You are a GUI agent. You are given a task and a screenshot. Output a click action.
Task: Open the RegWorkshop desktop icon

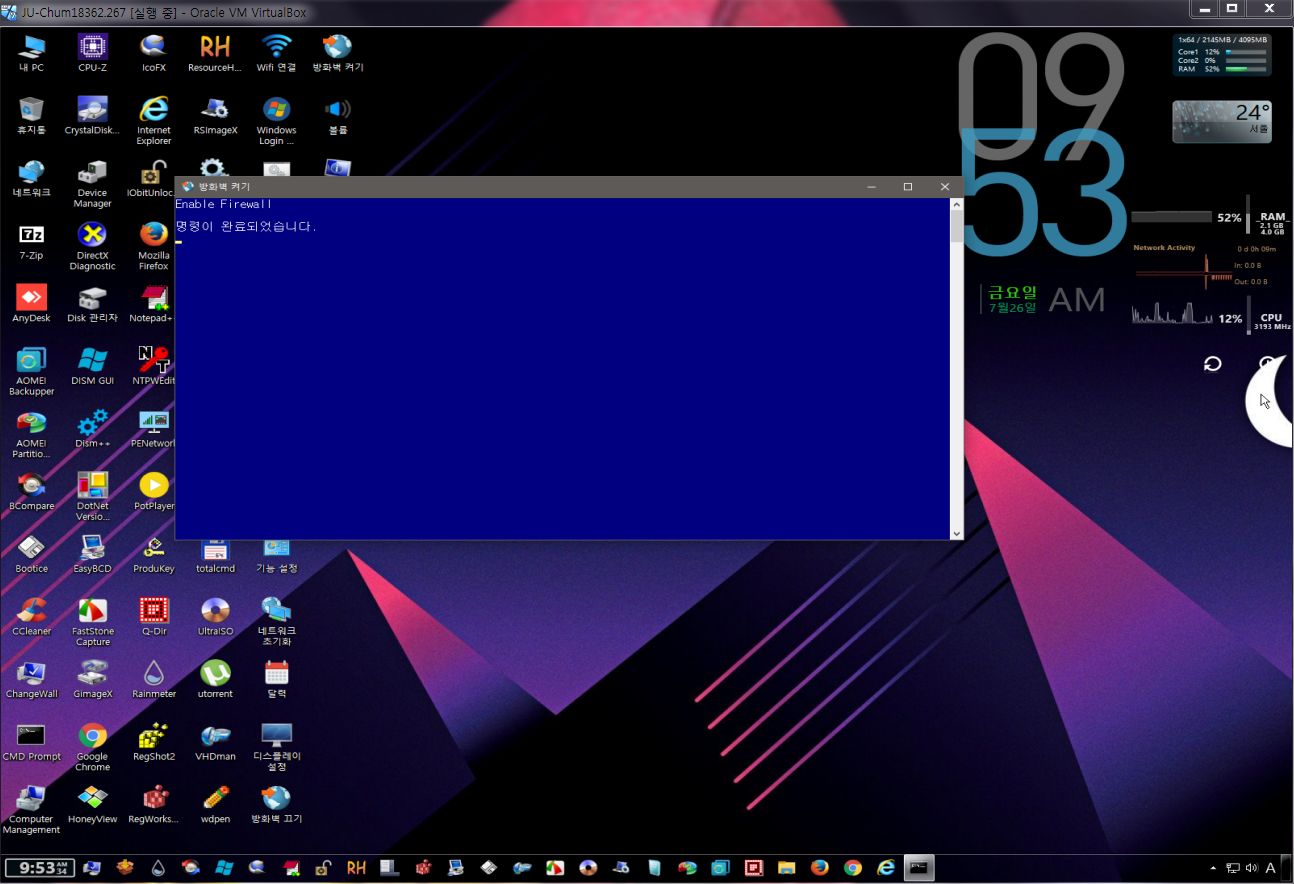(x=153, y=804)
